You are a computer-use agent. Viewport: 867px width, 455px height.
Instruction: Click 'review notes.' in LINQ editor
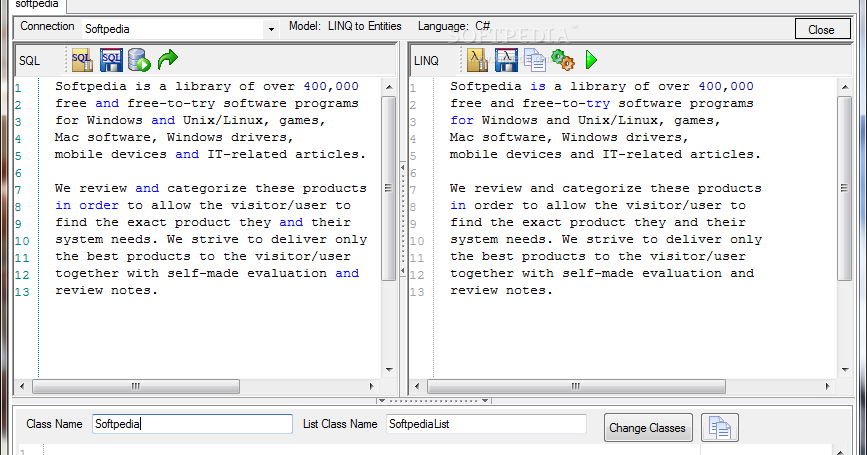coord(501,290)
